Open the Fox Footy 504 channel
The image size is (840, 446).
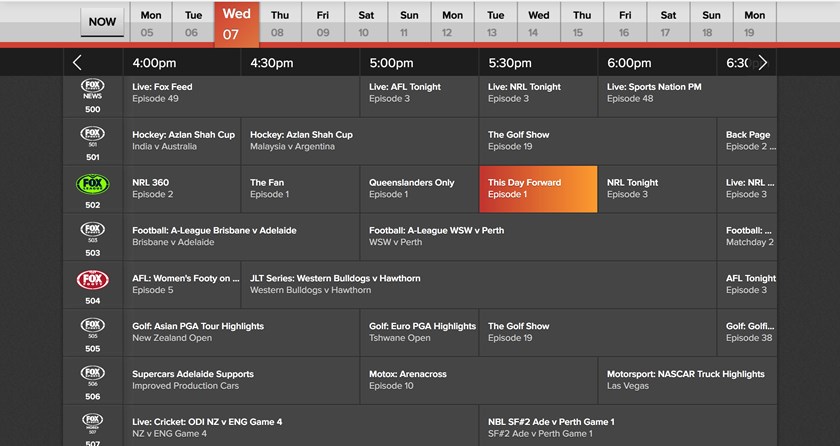click(93, 280)
